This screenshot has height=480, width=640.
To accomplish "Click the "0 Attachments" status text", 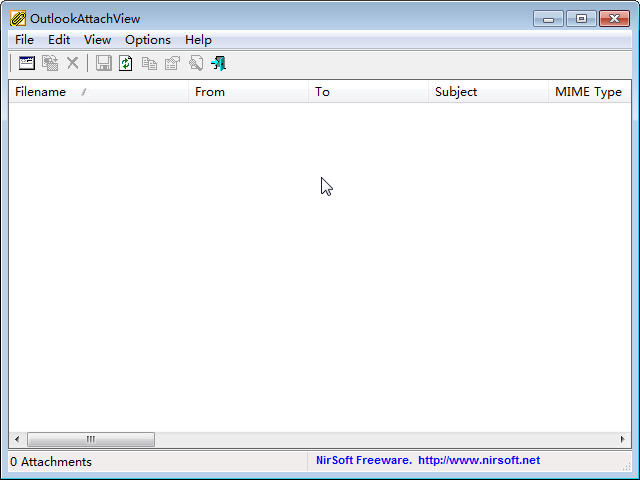I will (x=51, y=462).
